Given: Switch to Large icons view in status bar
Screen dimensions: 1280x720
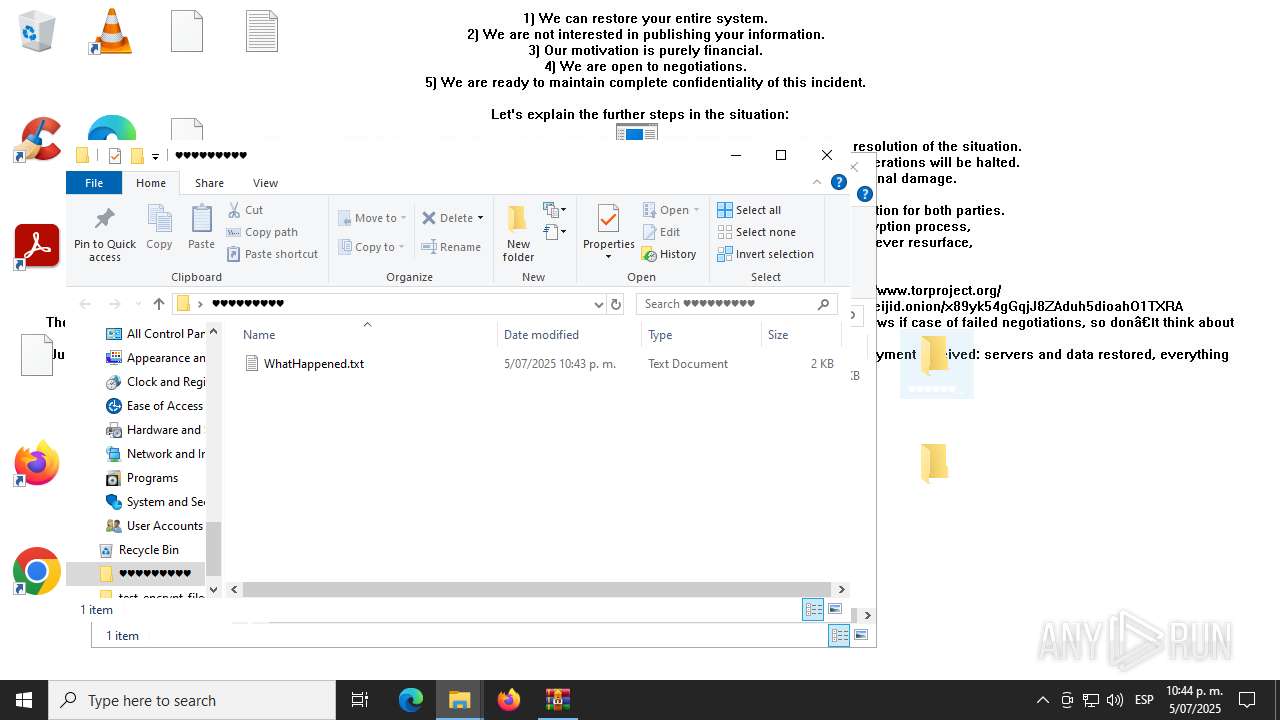Looking at the screenshot, I should tap(835, 609).
